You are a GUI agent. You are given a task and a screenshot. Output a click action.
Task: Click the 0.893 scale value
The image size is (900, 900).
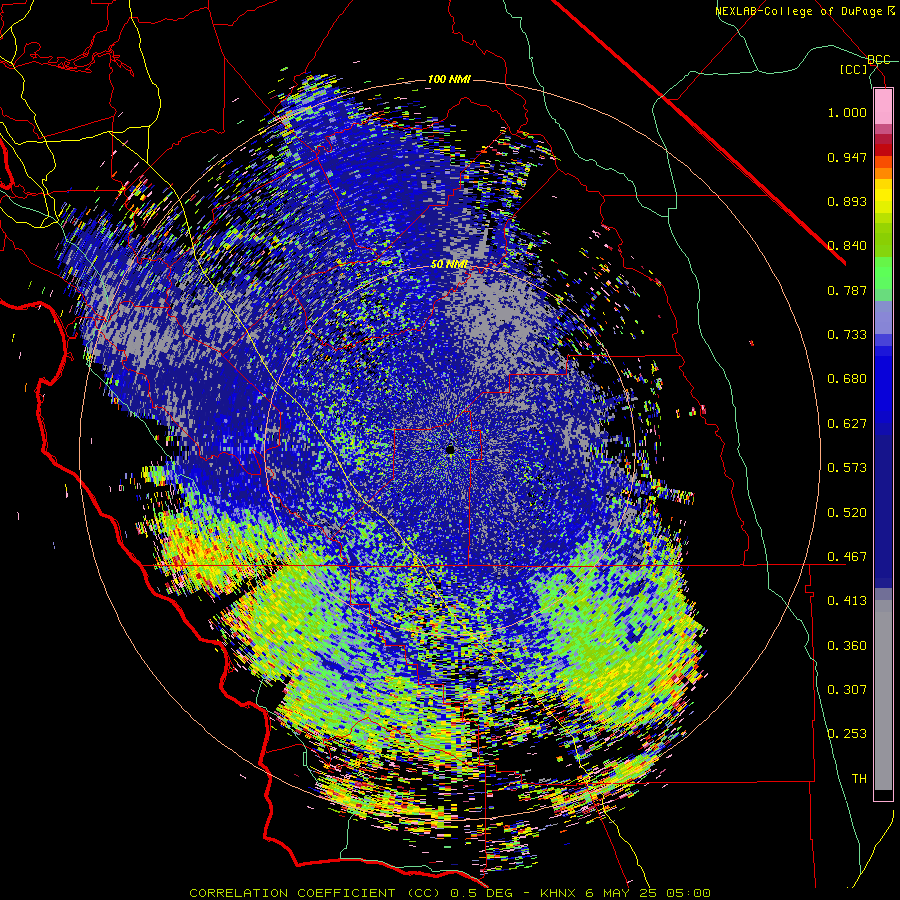pyautogui.click(x=847, y=201)
